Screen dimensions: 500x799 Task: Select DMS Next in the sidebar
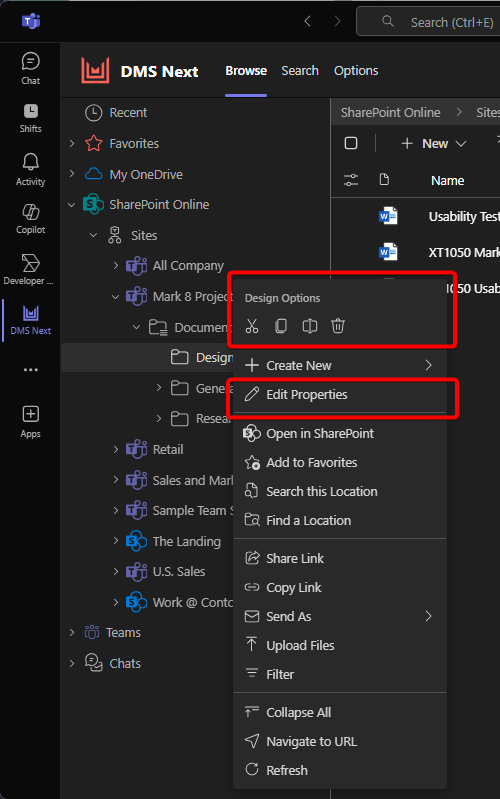(31, 320)
